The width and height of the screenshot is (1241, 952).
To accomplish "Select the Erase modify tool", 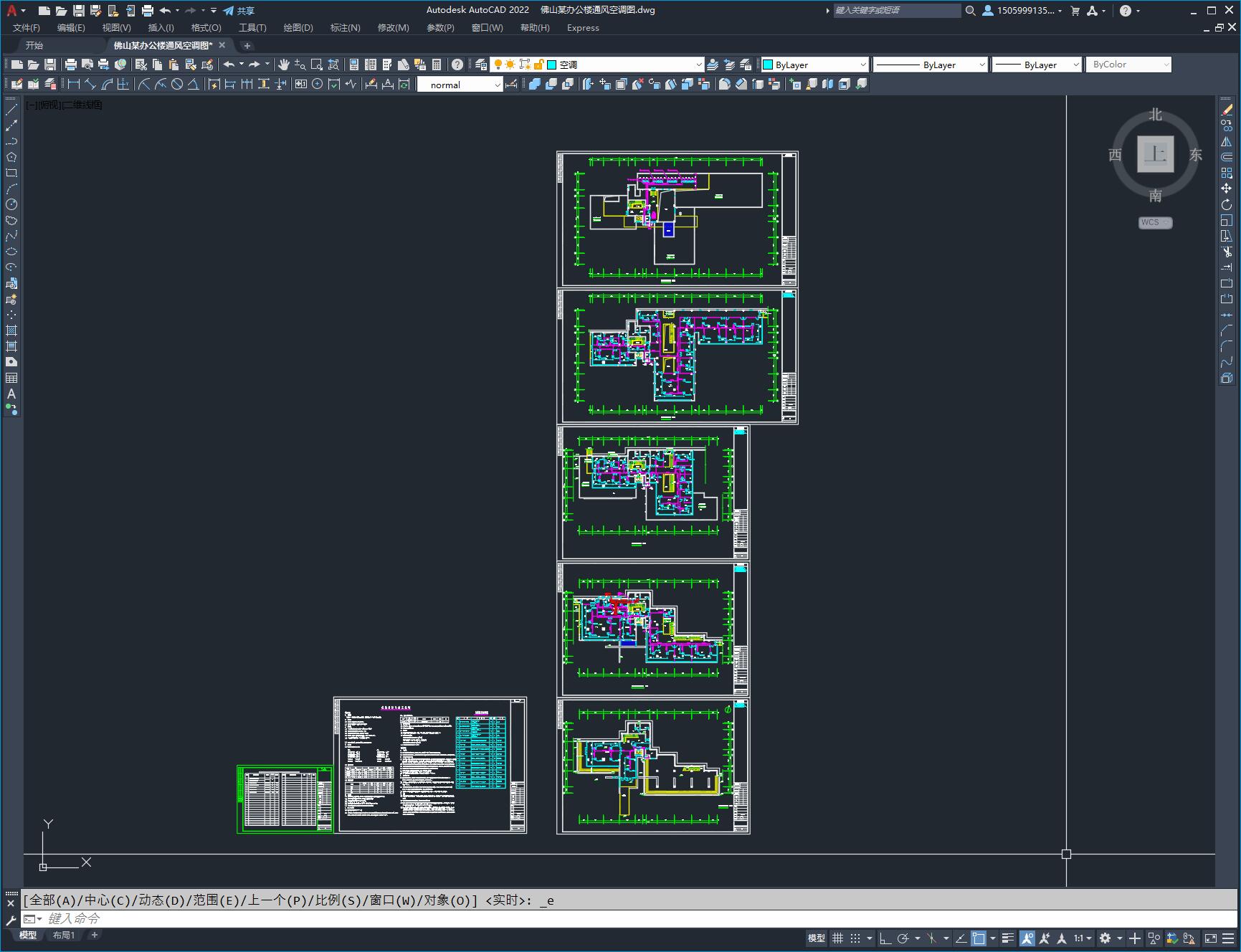I will (x=1227, y=110).
